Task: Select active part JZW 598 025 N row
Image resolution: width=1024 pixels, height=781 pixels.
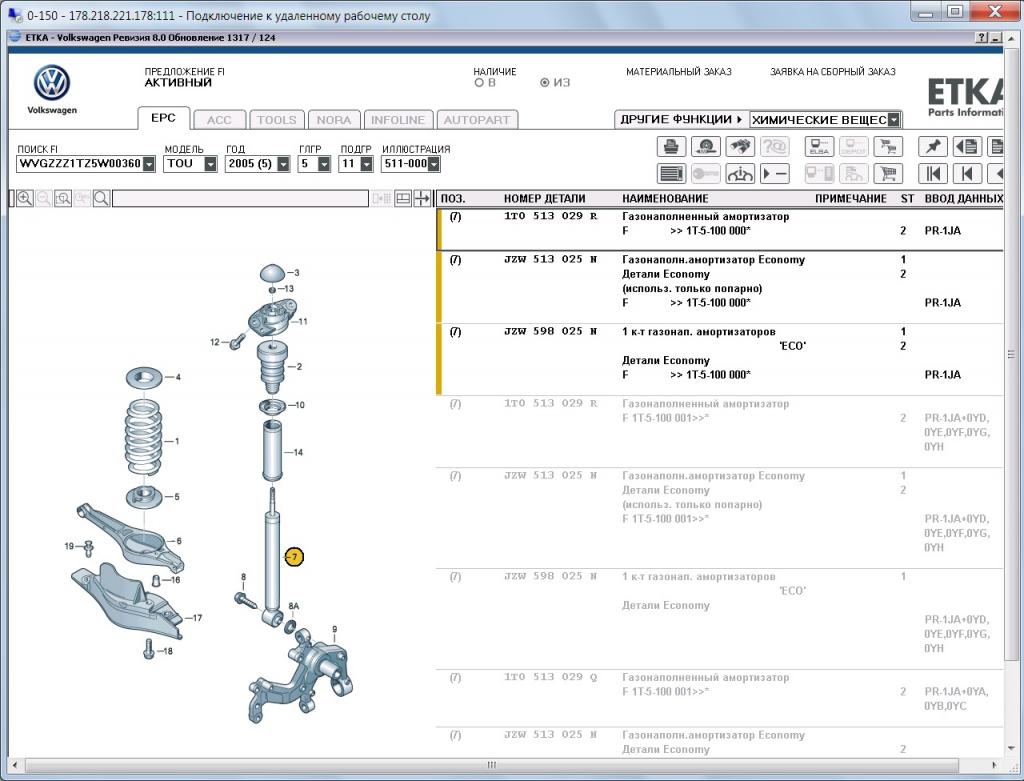Action: point(722,359)
